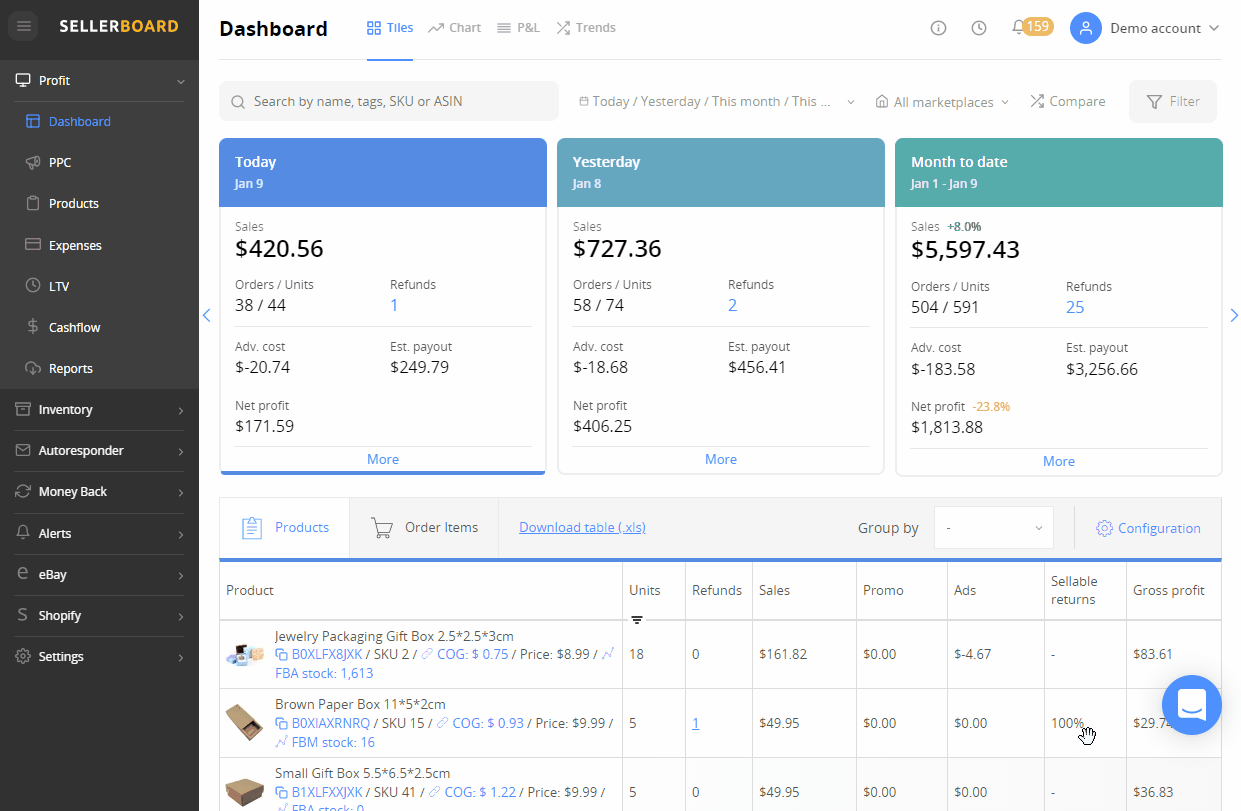Viewport: 1241px width, 811px height.
Task: Copy ASIN B0XIAXRNRQ icon
Action: point(282,723)
